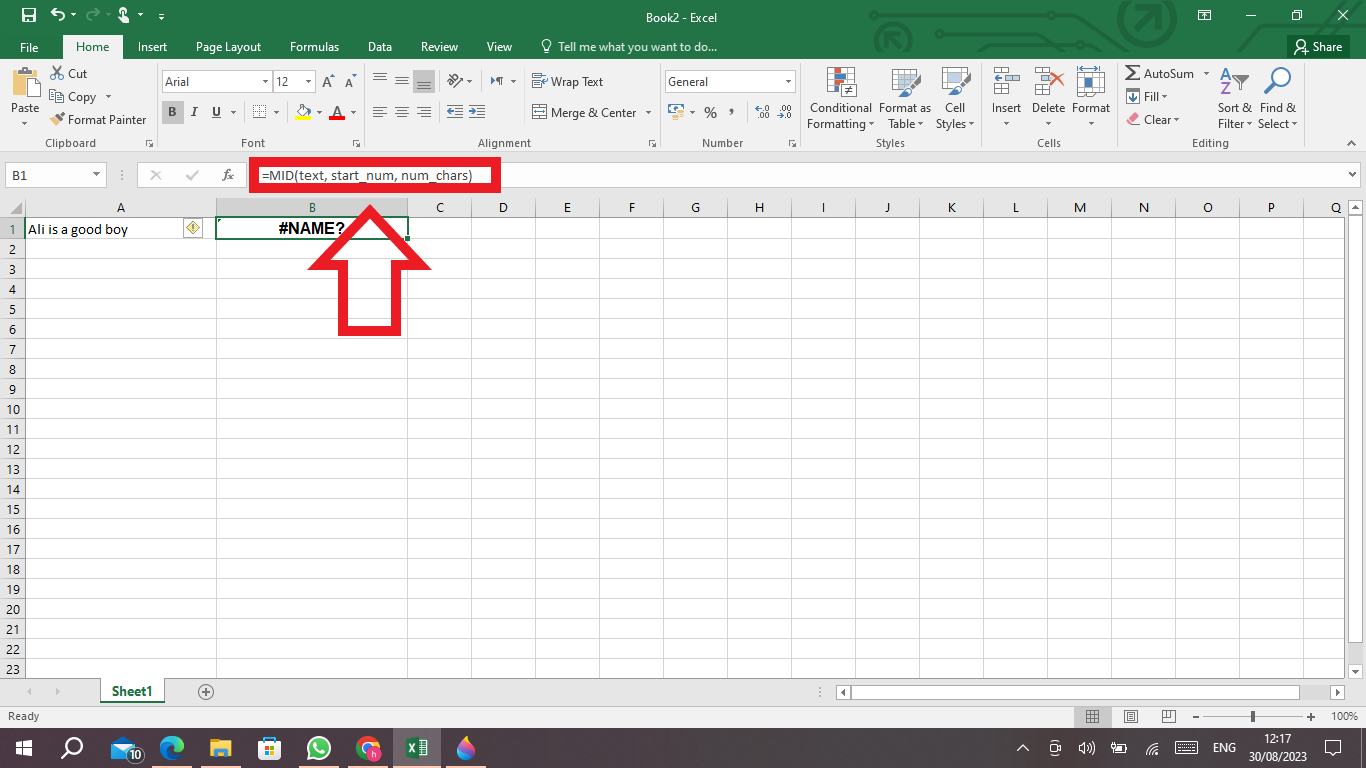Open the Format Painter tool
This screenshot has height=768, width=1366.
click(x=98, y=119)
